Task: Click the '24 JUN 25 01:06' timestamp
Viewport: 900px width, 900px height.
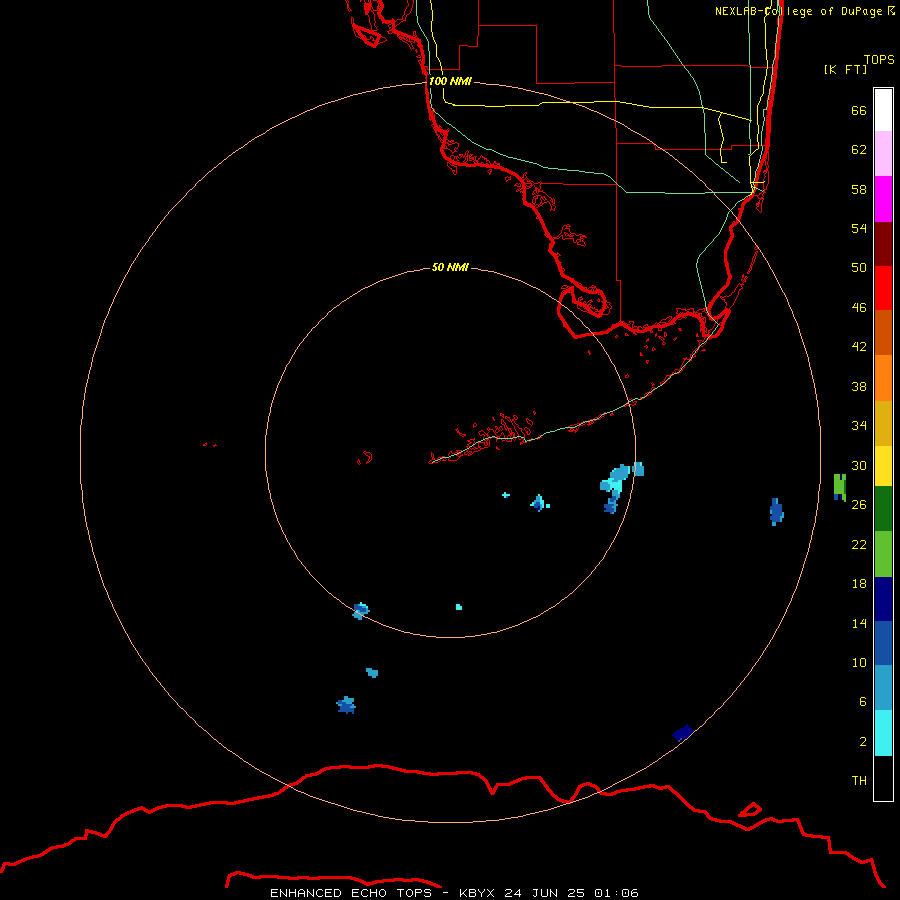Action: point(571,893)
